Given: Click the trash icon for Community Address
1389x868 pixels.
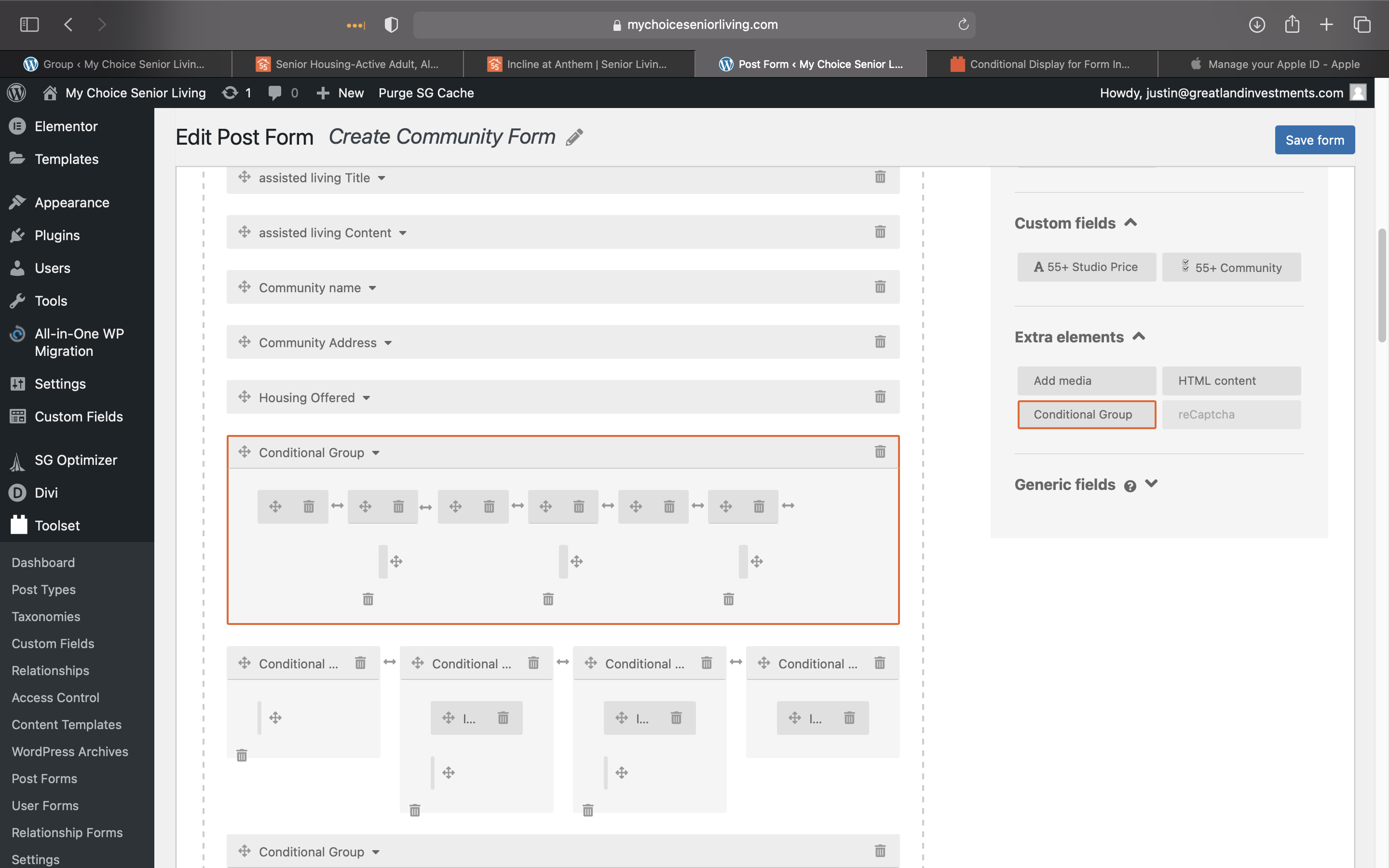Looking at the screenshot, I should tap(880, 342).
